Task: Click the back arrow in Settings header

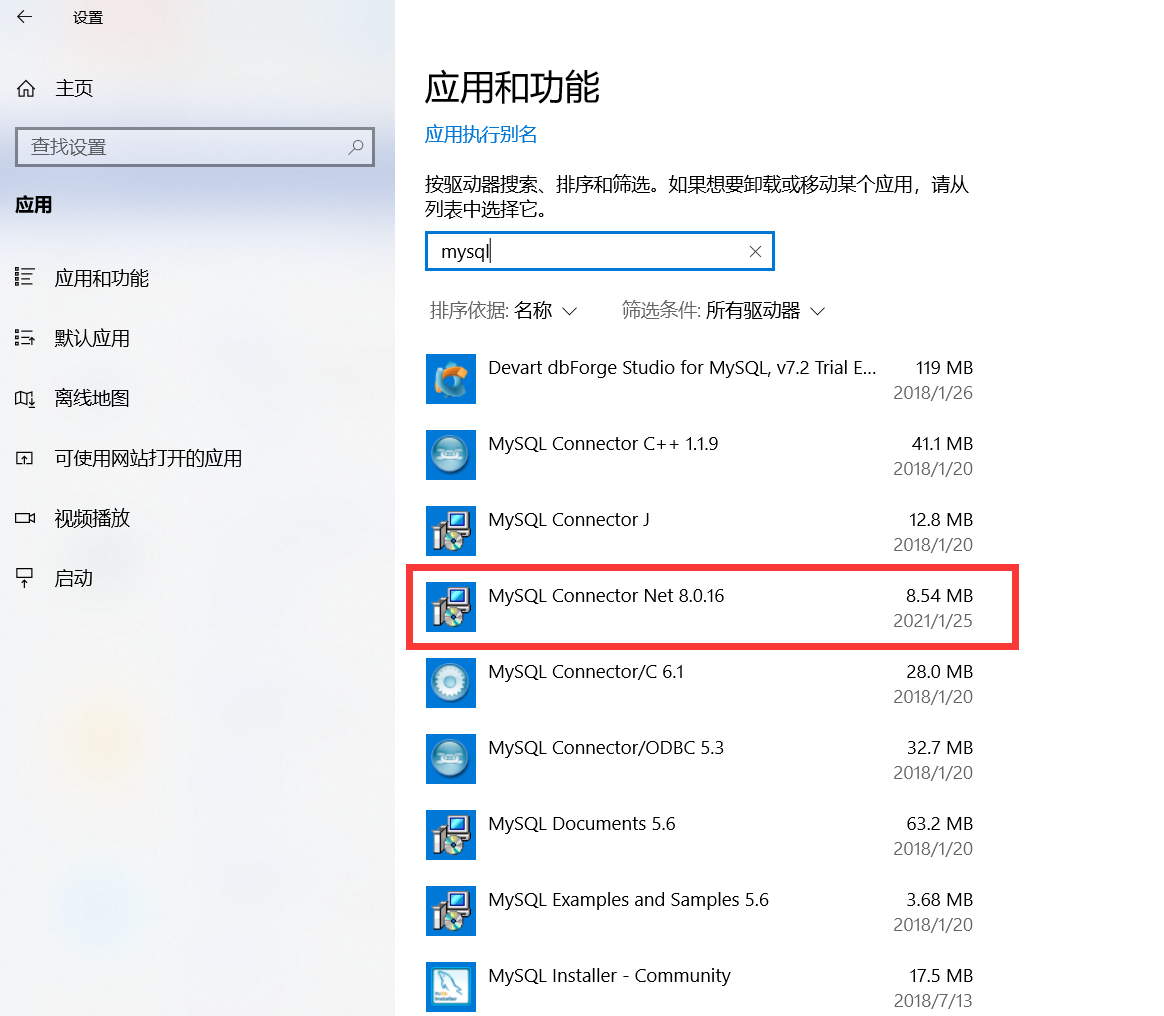Action: (24, 17)
